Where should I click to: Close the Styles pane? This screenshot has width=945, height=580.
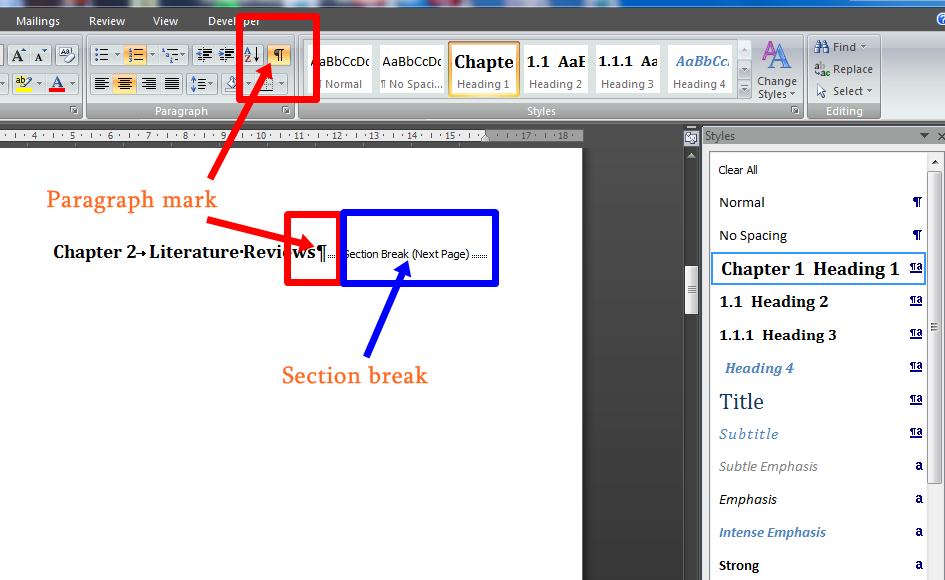941,137
